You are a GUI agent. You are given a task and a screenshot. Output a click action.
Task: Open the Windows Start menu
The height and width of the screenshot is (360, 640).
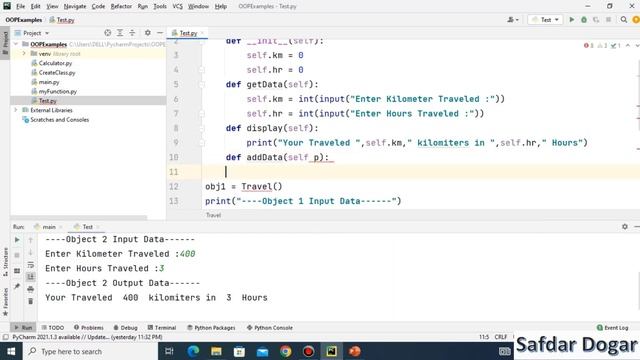pos(11,351)
